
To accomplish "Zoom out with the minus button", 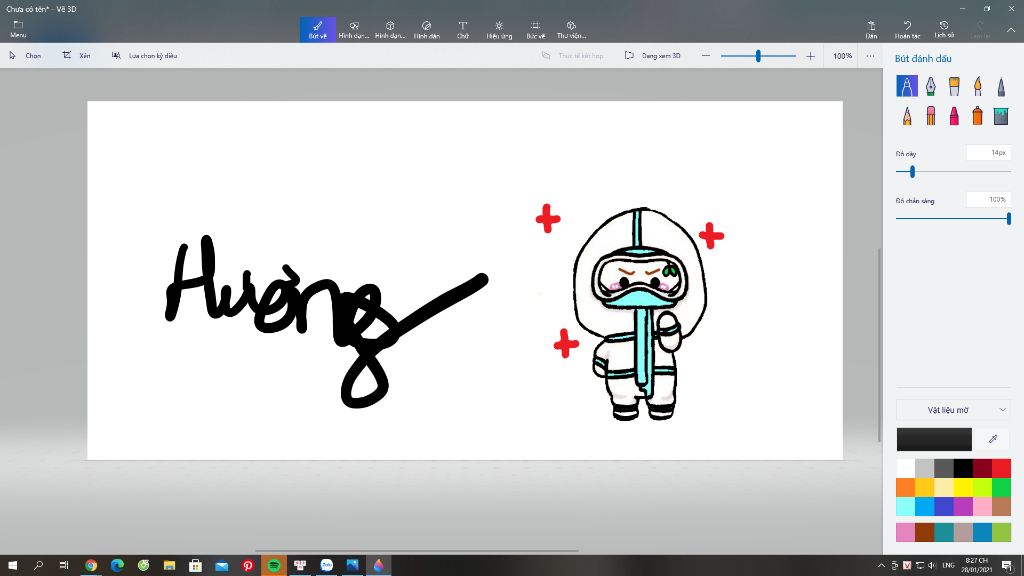I will click(705, 56).
